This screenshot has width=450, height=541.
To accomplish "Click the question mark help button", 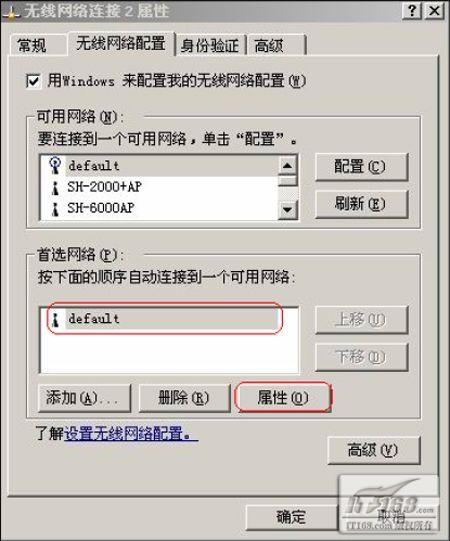I will point(412,11).
